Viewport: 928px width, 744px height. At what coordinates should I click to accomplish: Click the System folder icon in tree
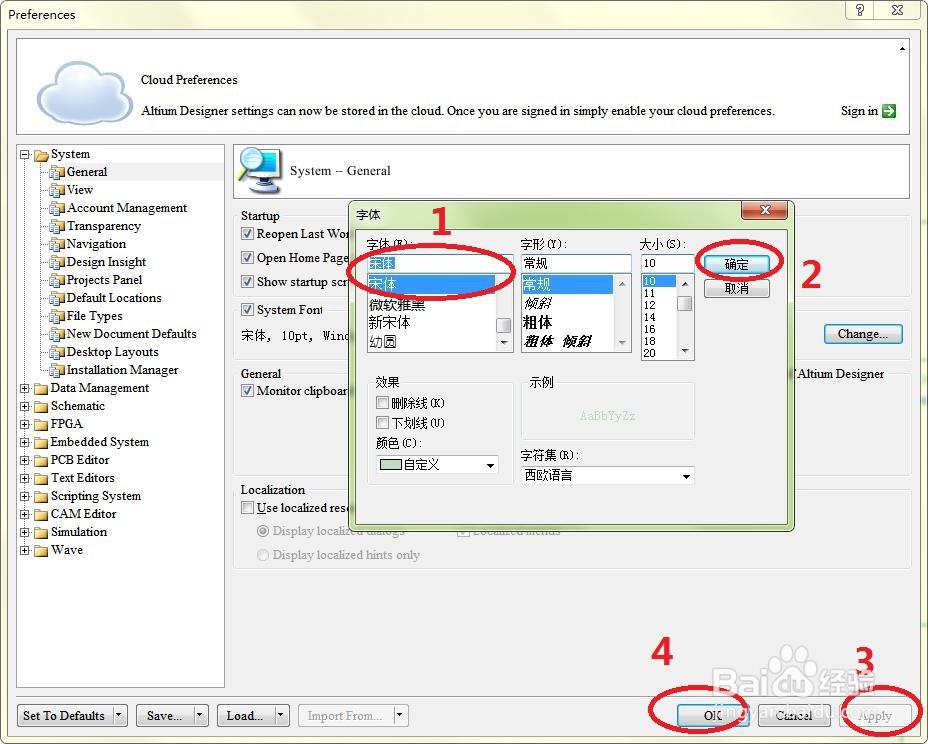tap(41, 155)
